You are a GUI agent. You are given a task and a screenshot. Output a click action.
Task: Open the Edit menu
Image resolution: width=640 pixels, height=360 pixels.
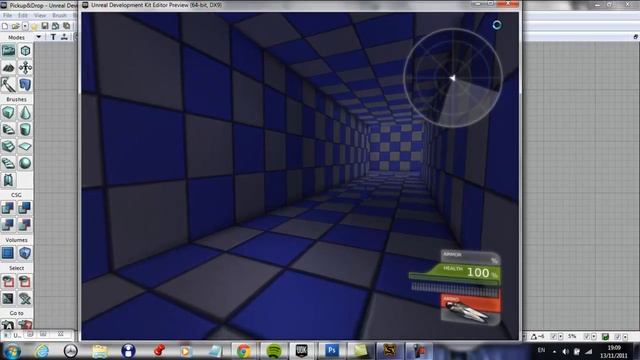click(22, 16)
